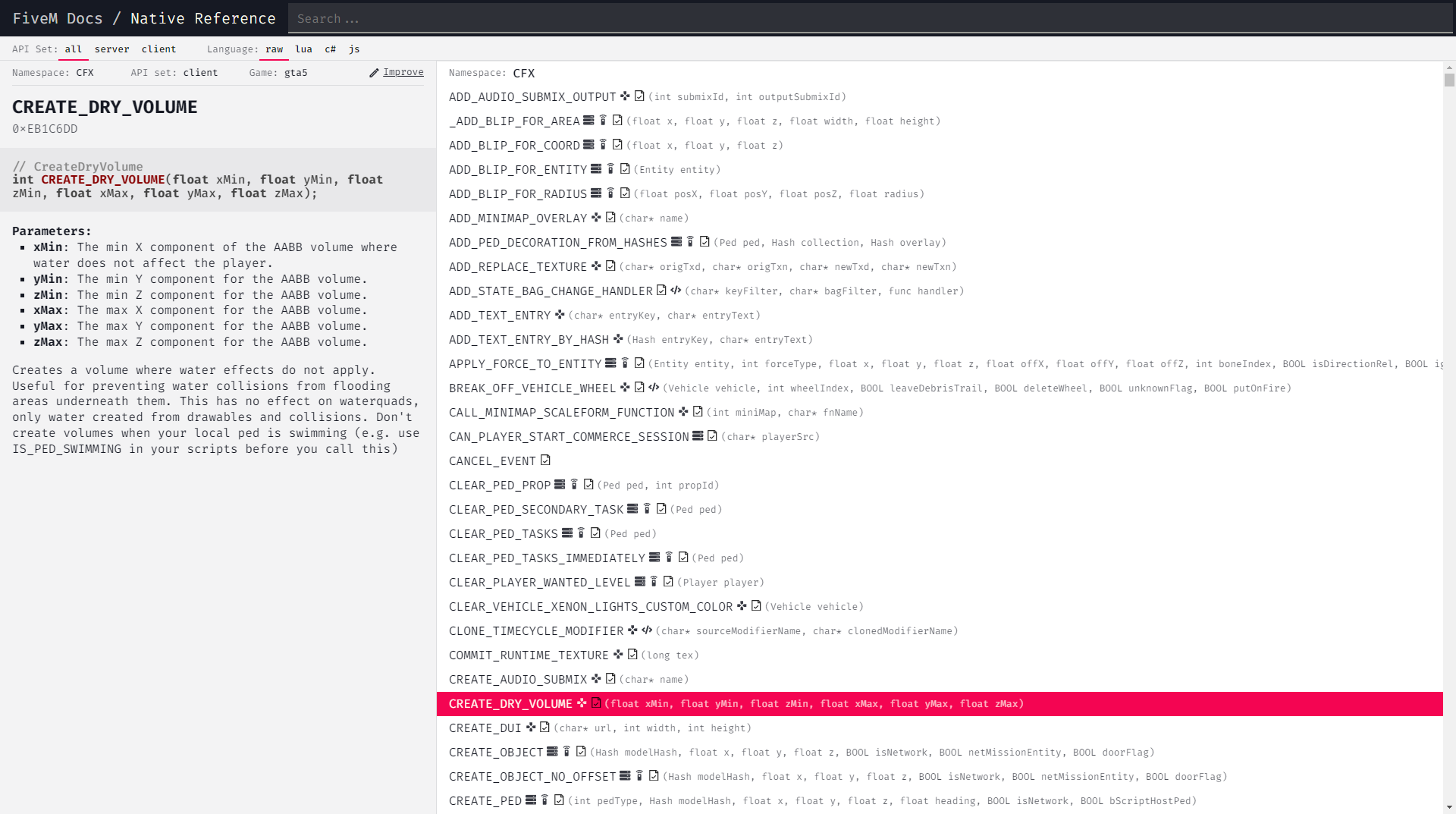Image resolution: width=1456 pixels, height=814 pixels.
Task: Open BREAK_OFF_VEHICLE_WHEEL native entry
Action: [x=532, y=388]
